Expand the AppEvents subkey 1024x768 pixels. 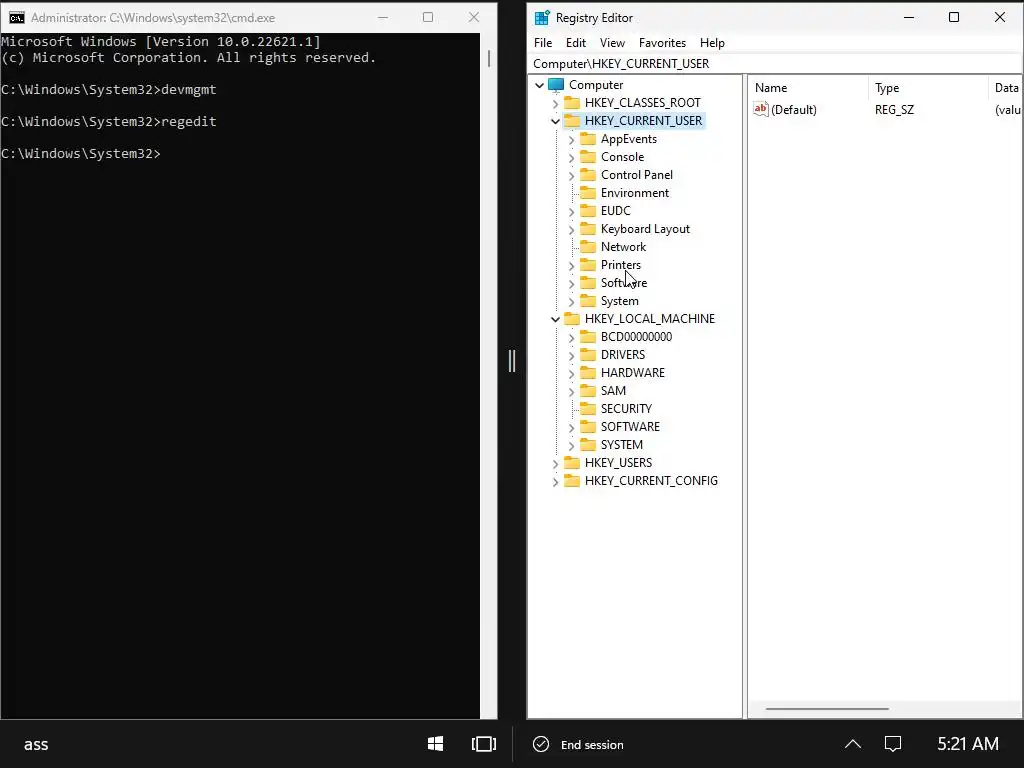click(x=571, y=139)
